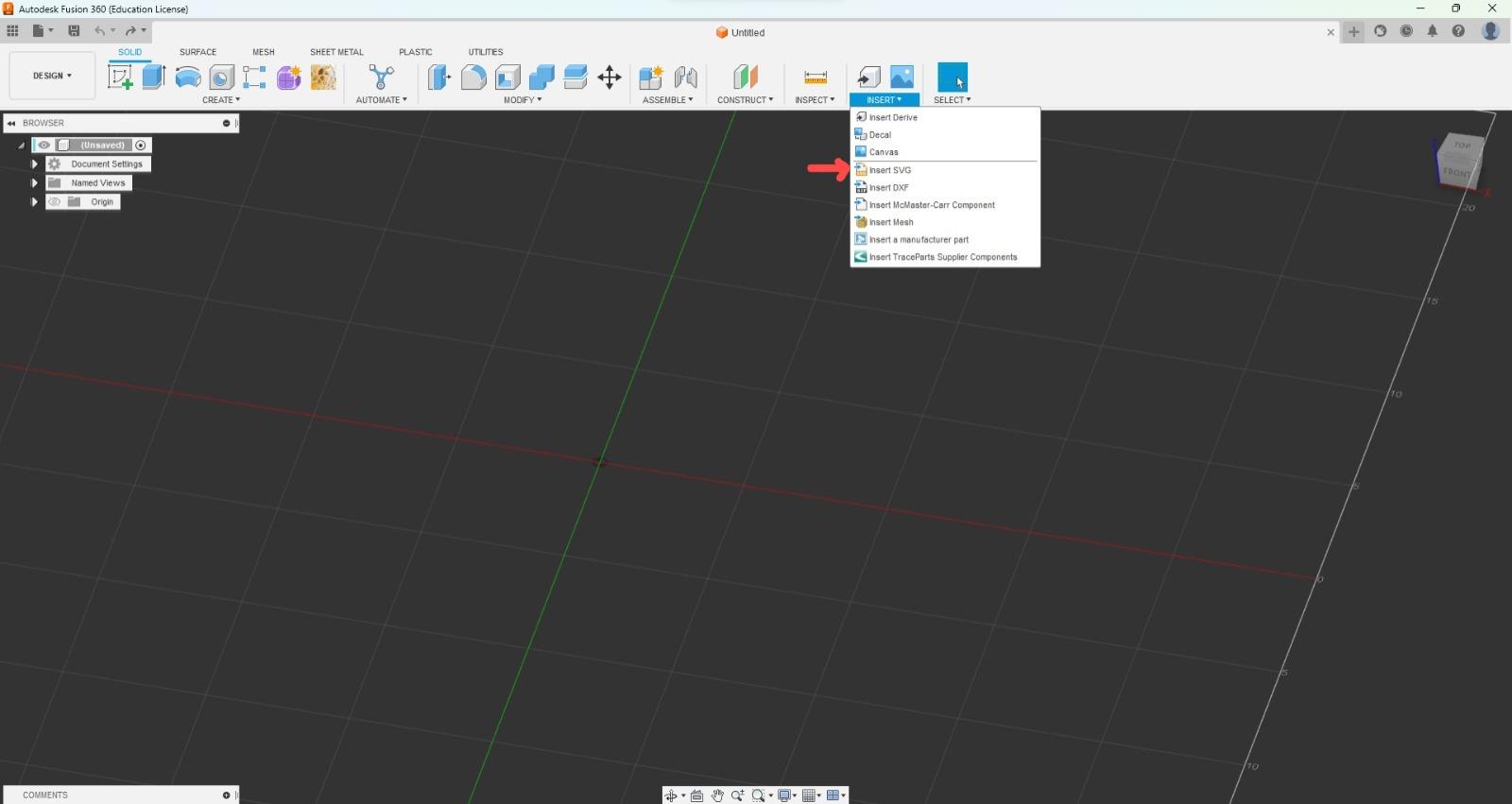
Task: Open the MODIFY dropdown menu
Action: [x=523, y=100]
